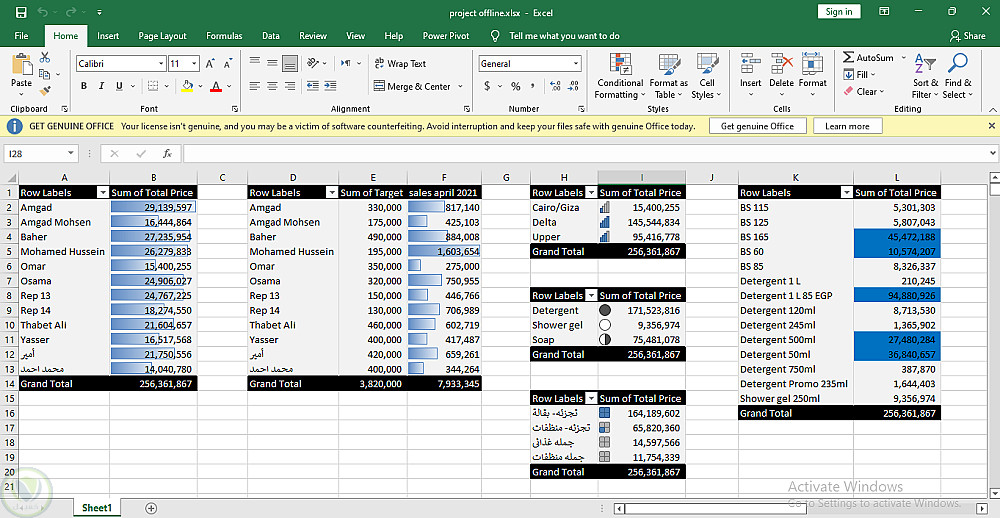Click the Decrease Indent icon
This screenshot has height=518, width=1000.
point(312,86)
